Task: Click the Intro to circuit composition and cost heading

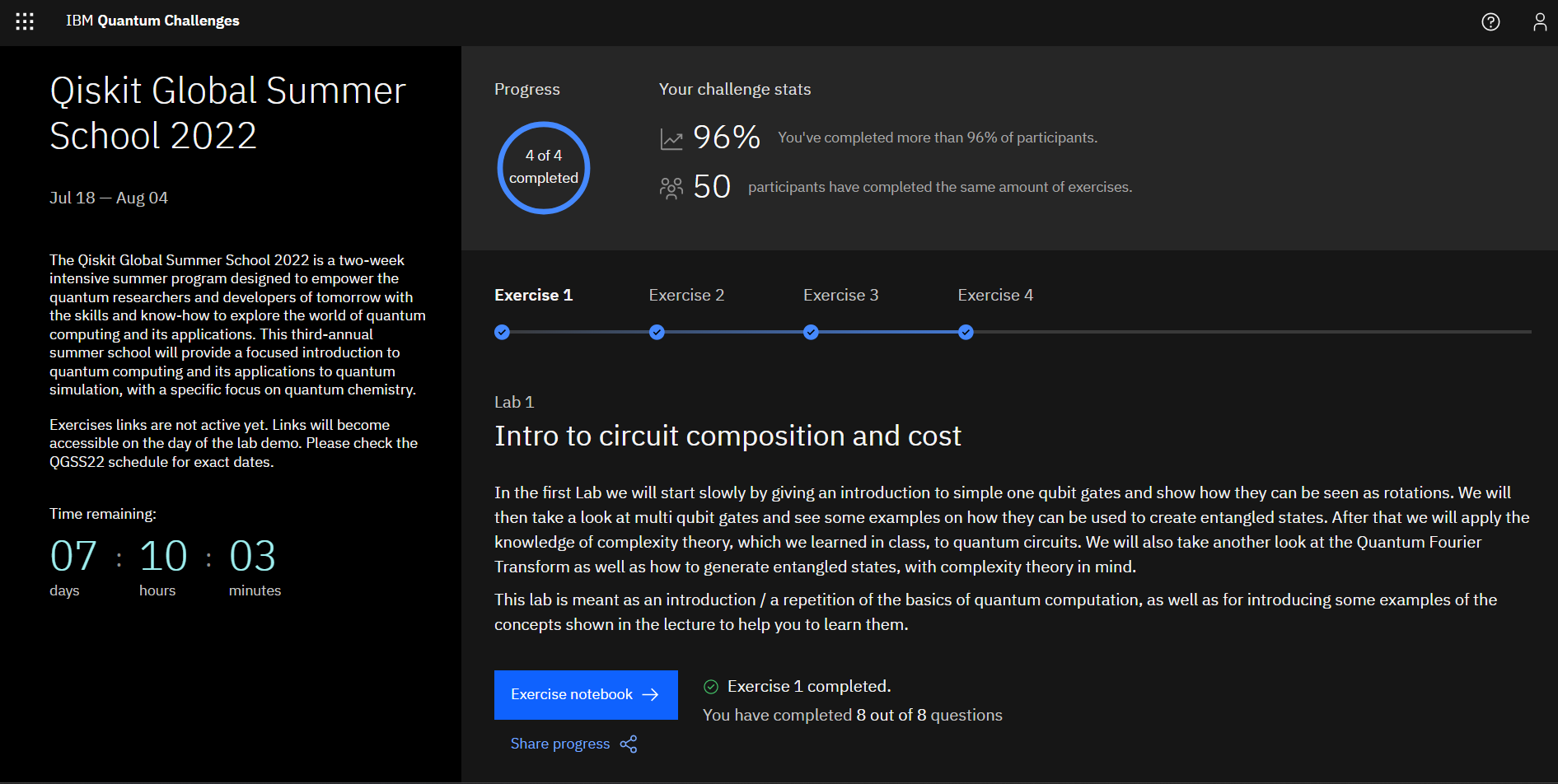Action: tap(728, 436)
